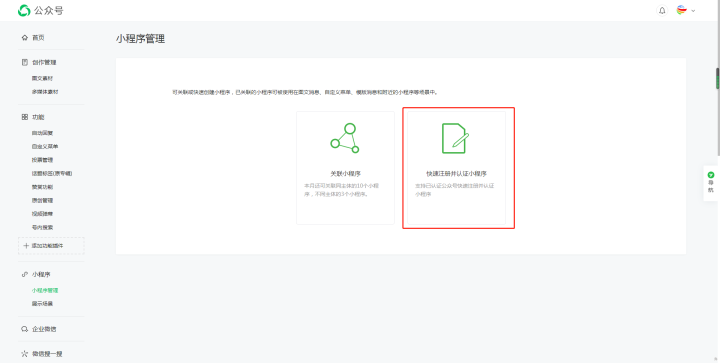Click the page vertical scrollbar

(x=718, y=78)
